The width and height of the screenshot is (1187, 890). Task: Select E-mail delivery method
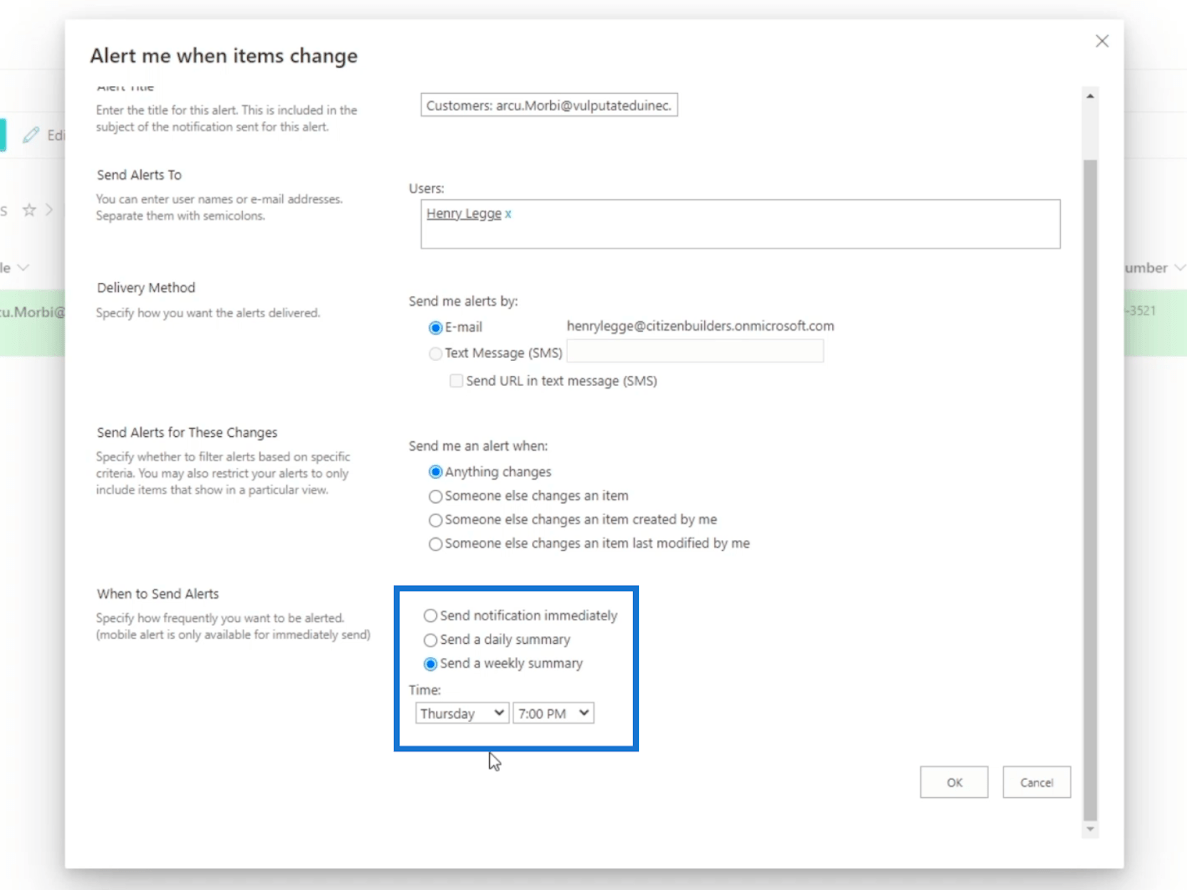435,328
